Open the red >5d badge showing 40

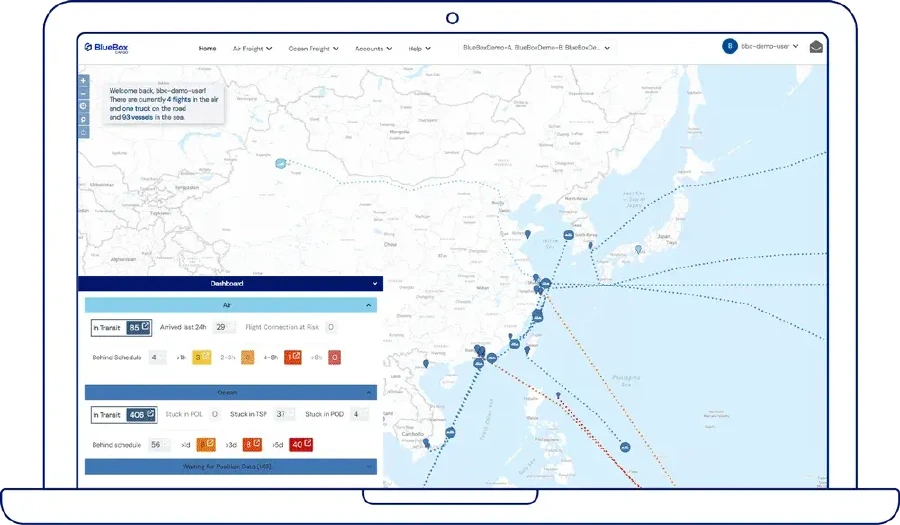301,445
